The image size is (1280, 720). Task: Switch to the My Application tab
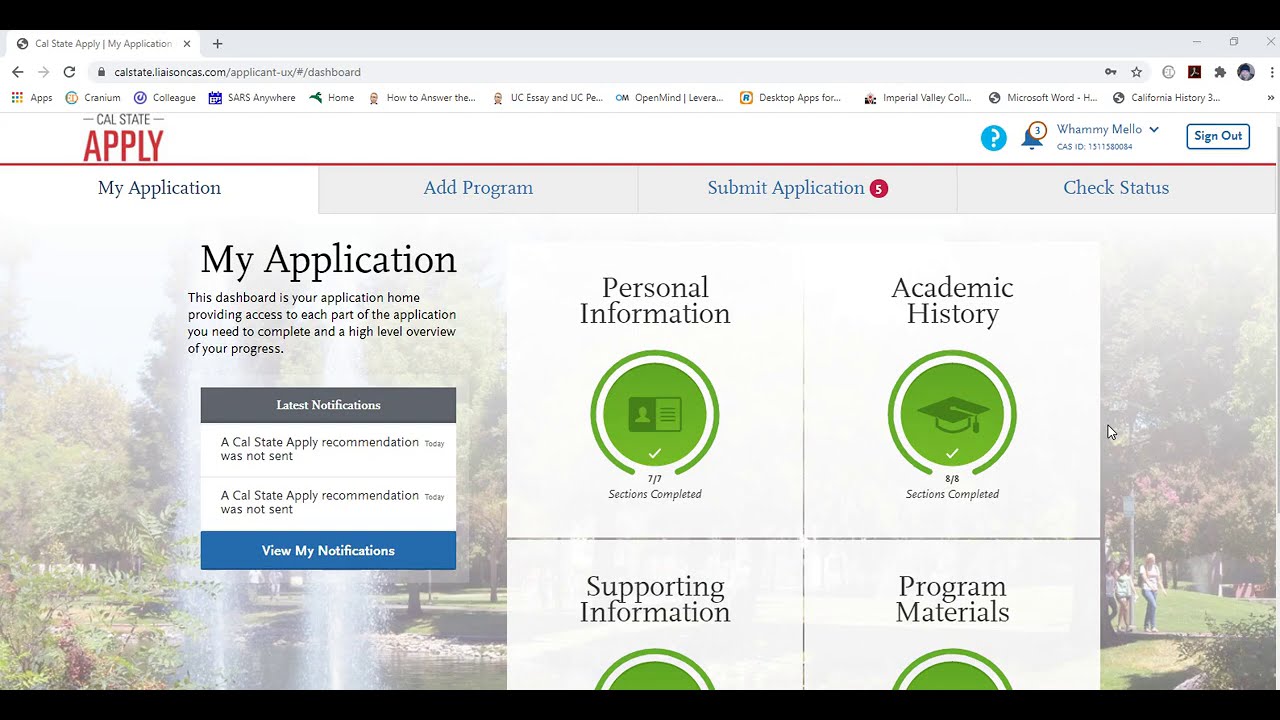[x=159, y=188]
